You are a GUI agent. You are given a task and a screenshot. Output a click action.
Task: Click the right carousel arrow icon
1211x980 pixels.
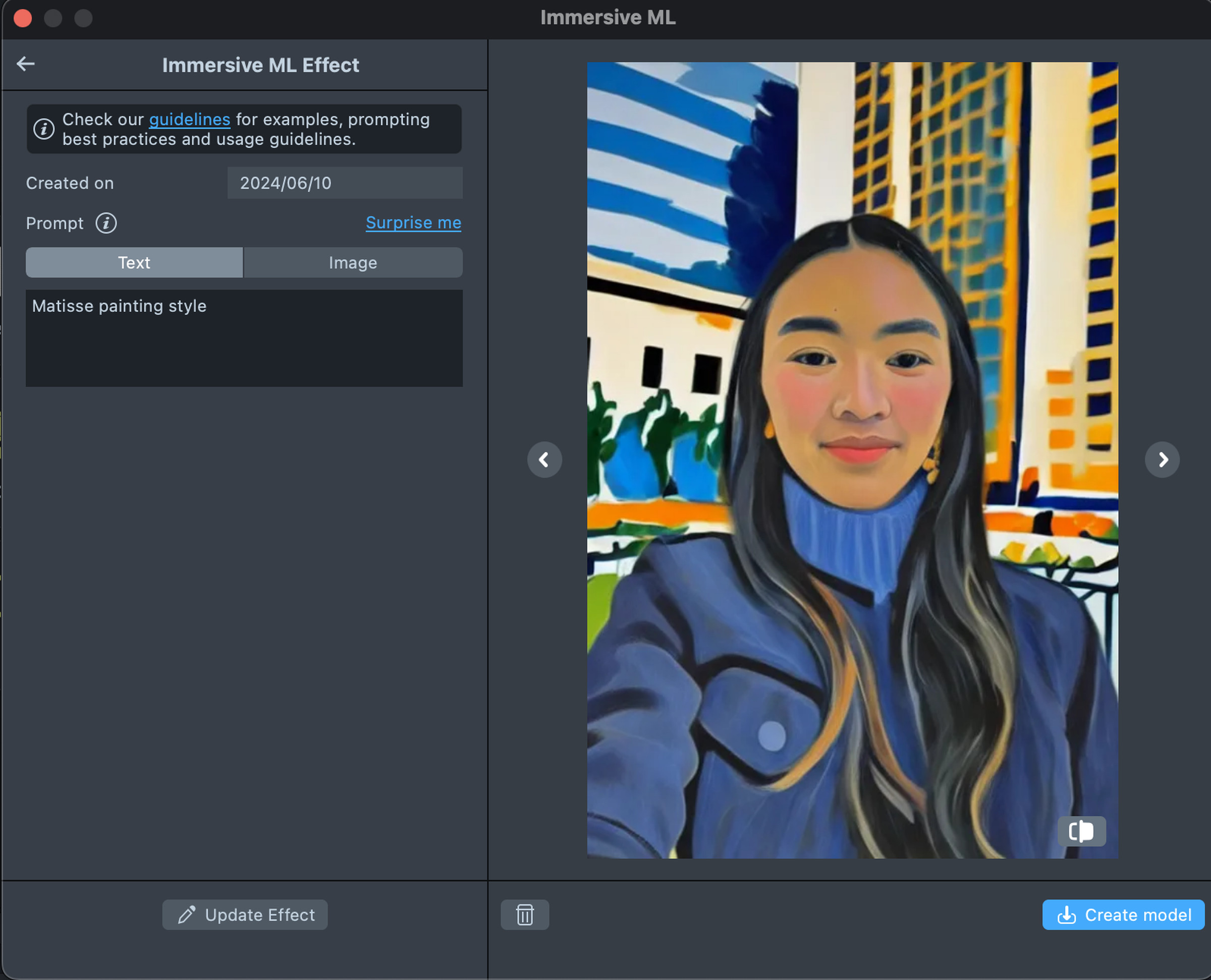pyautogui.click(x=1162, y=459)
